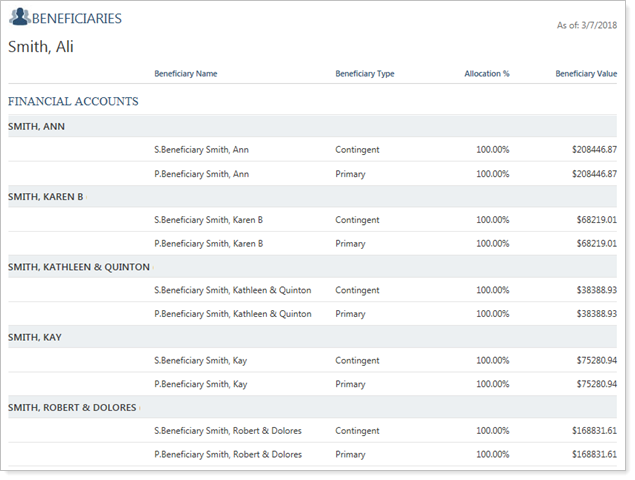Click the Allocation % column header

click(487, 74)
